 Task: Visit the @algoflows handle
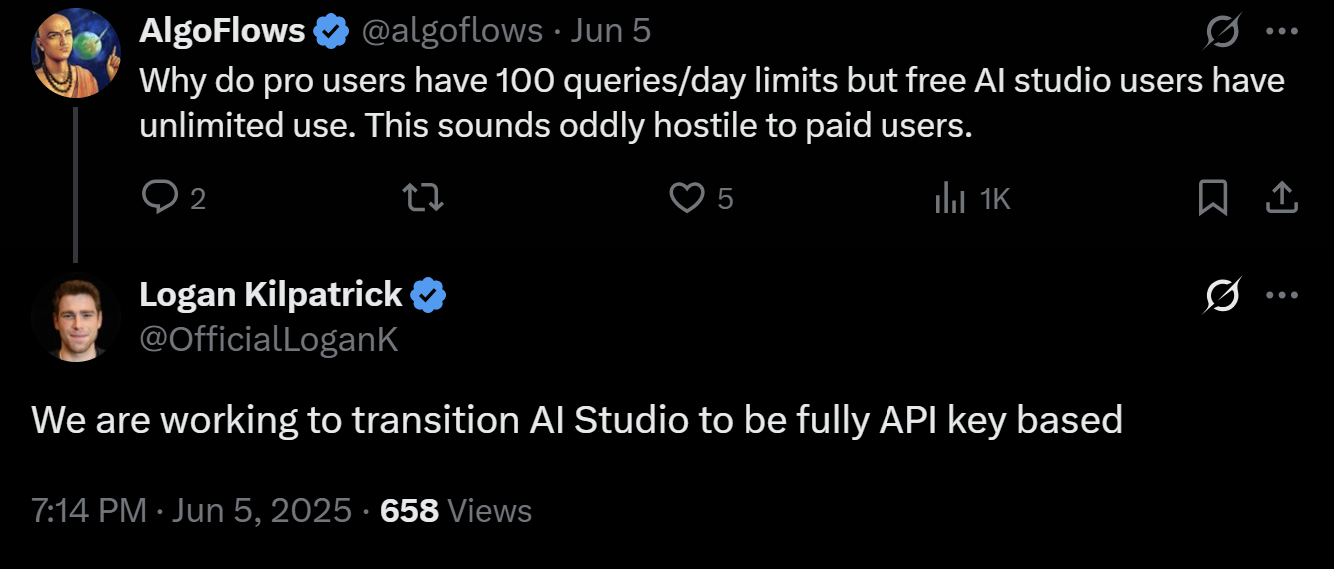point(451,32)
